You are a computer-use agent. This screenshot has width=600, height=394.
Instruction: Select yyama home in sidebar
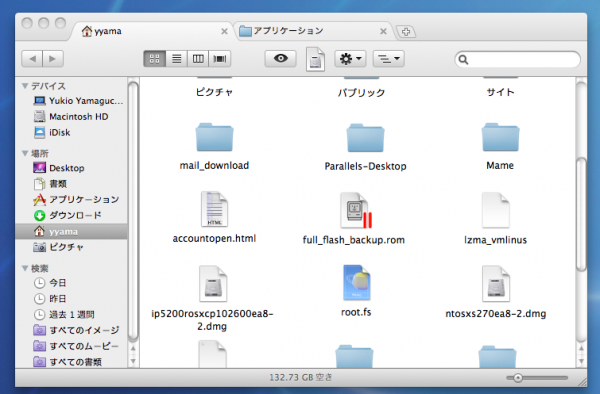pyautogui.click(x=71, y=231)
